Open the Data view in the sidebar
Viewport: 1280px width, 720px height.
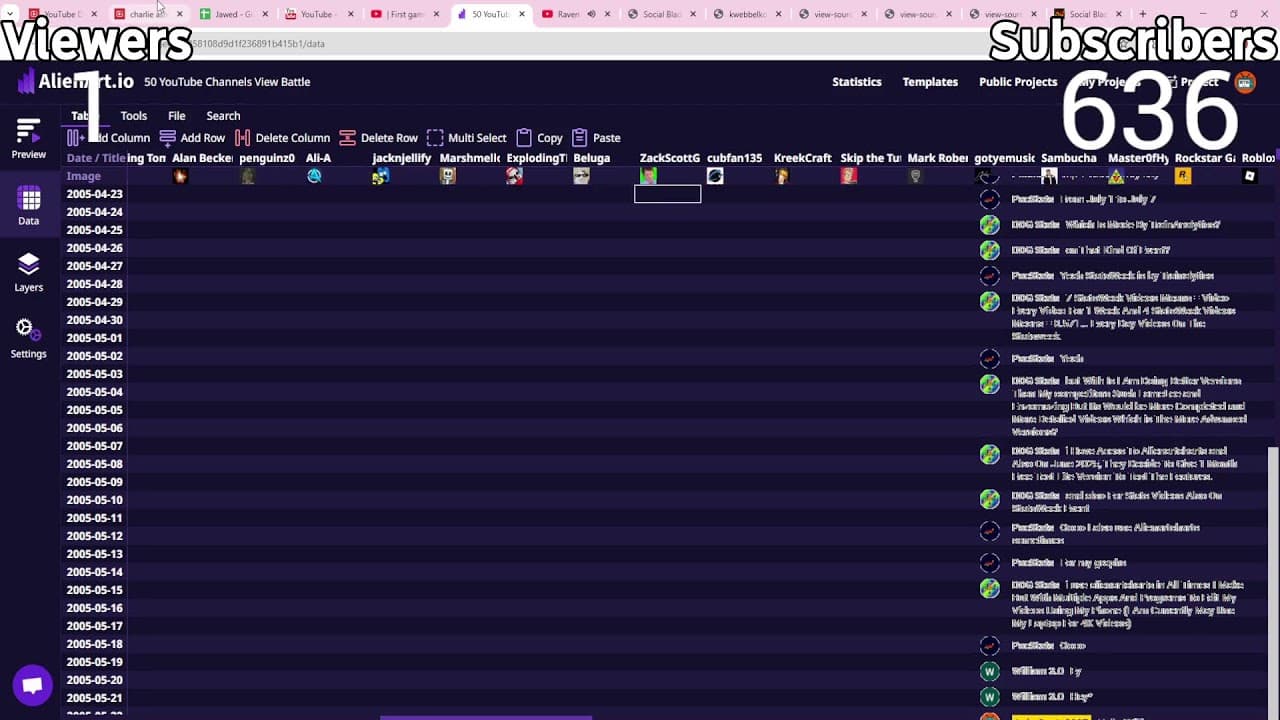tap(28, 206)
